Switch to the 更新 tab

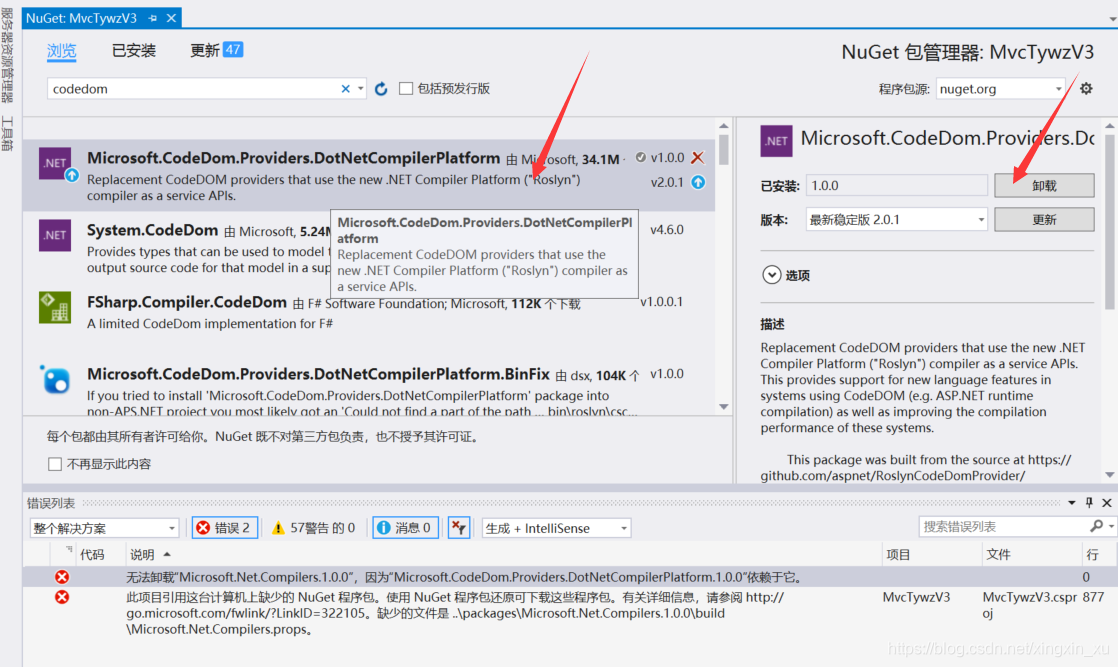tap(207, 50)
